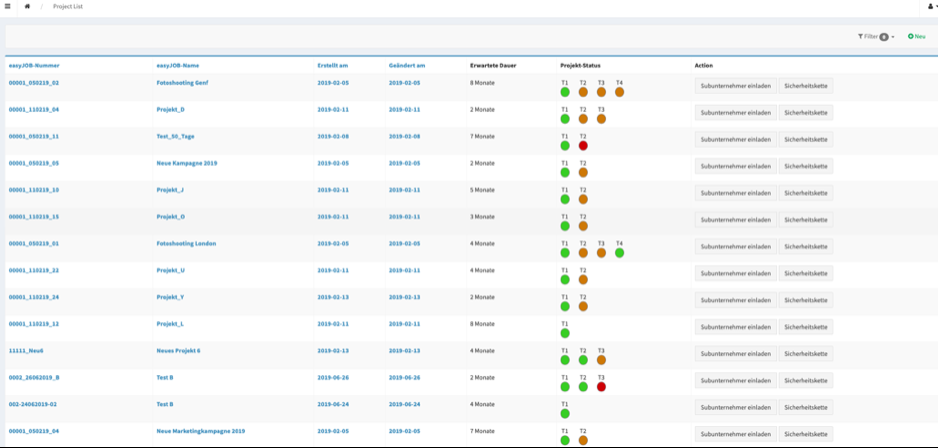The image size is (938, 448).
Task: Open the Neue Marketingkampagne 2019 link
Action: tap(200, 431)
